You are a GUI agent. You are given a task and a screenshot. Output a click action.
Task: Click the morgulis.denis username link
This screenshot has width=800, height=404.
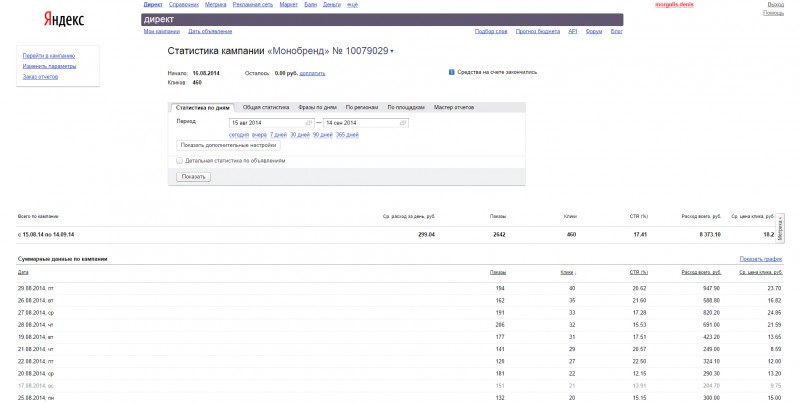coord(674,5)
